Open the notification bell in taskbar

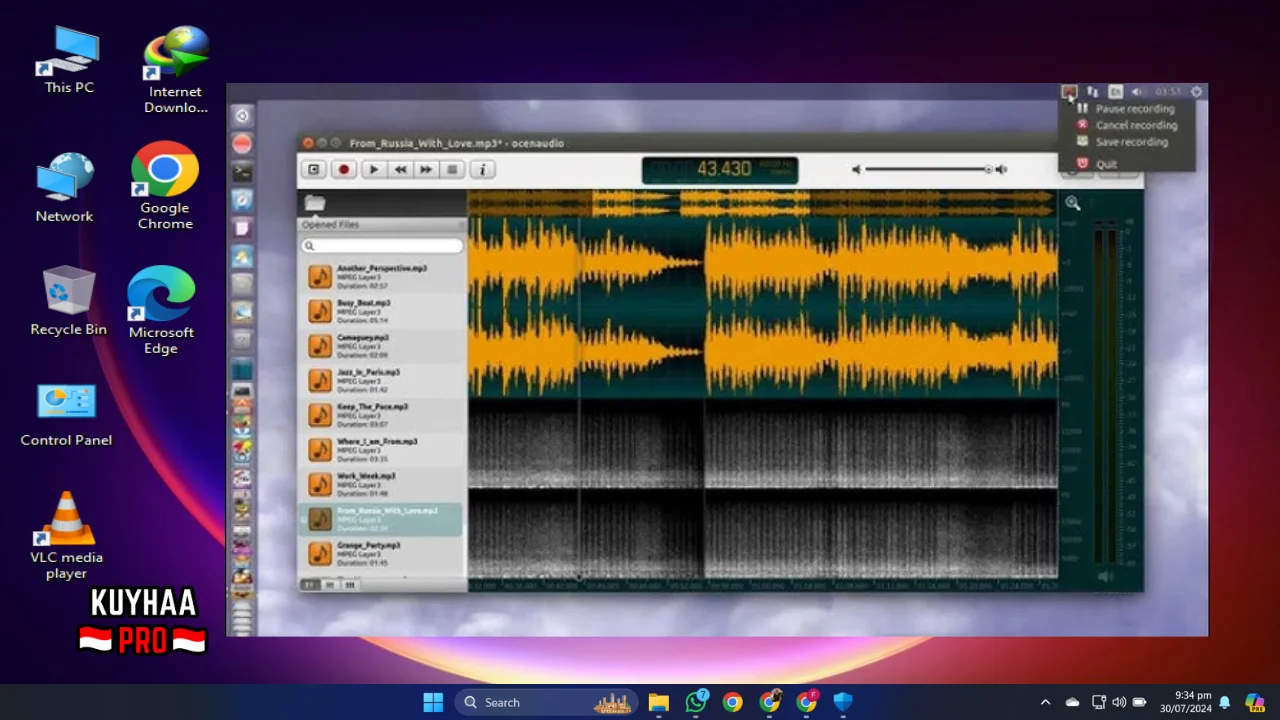click(1225, 702)
